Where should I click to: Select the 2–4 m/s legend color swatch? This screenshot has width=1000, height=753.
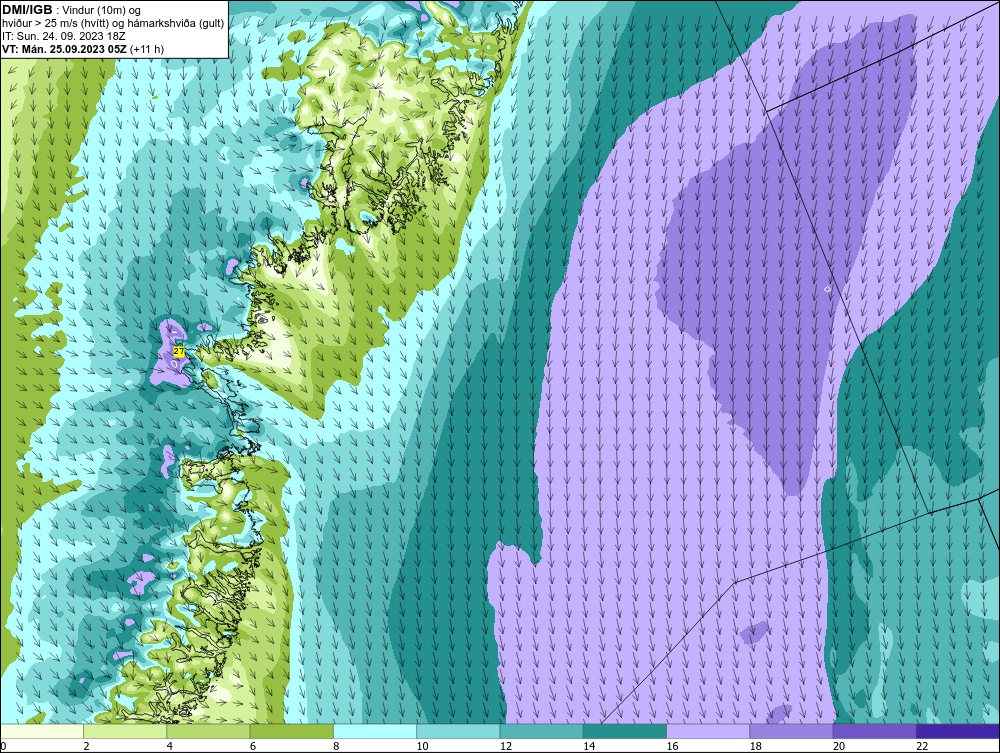pos(125,731)
